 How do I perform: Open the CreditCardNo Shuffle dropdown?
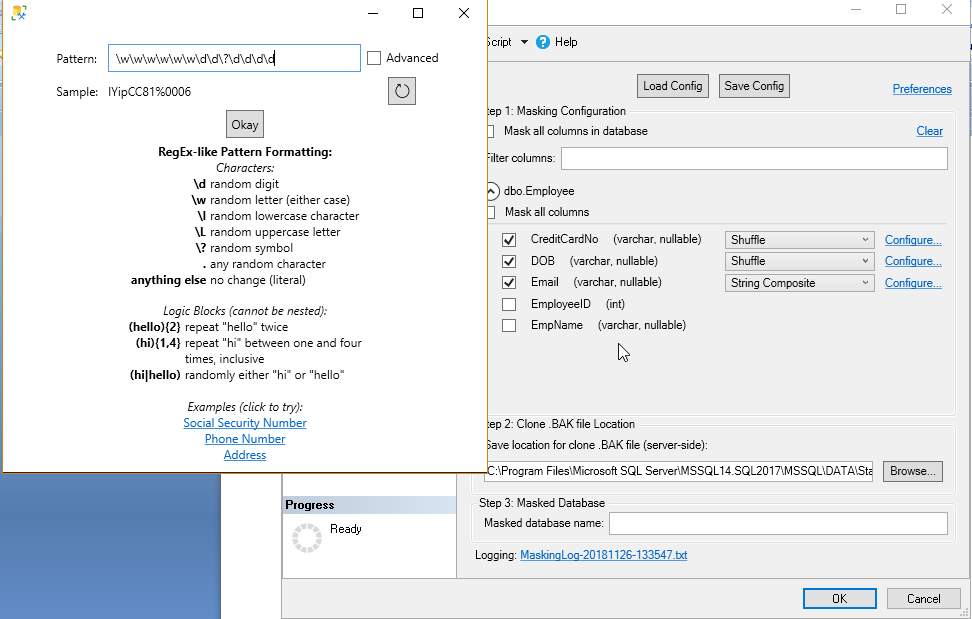point(800,240)
